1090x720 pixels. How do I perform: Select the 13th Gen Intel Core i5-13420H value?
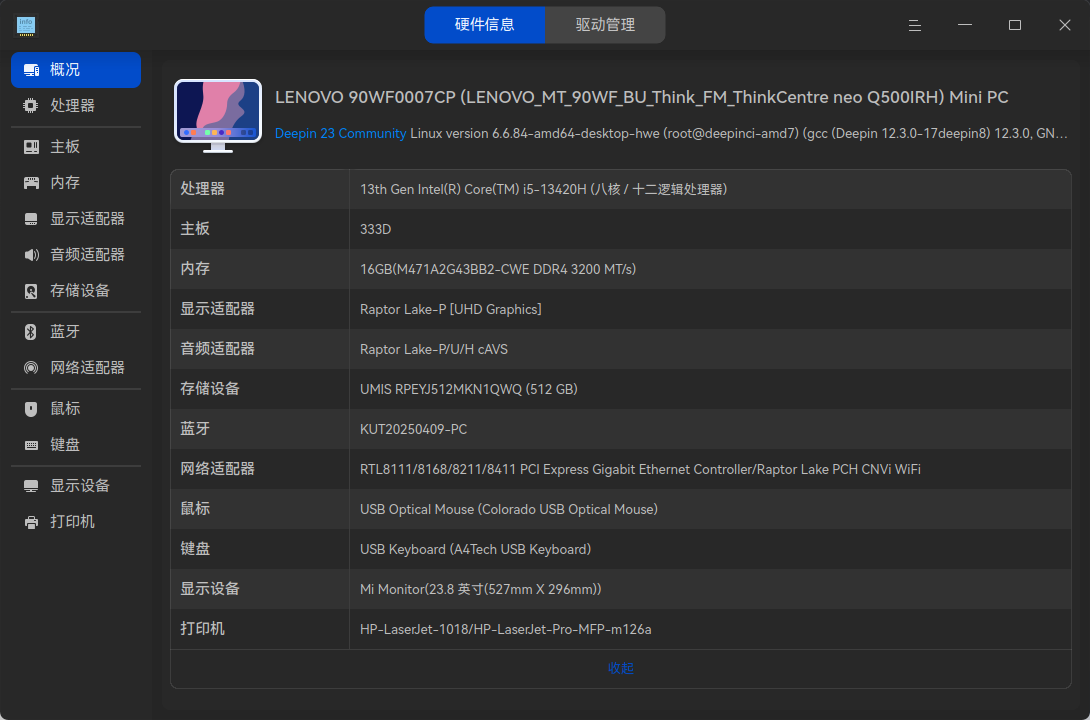[544, 190]
